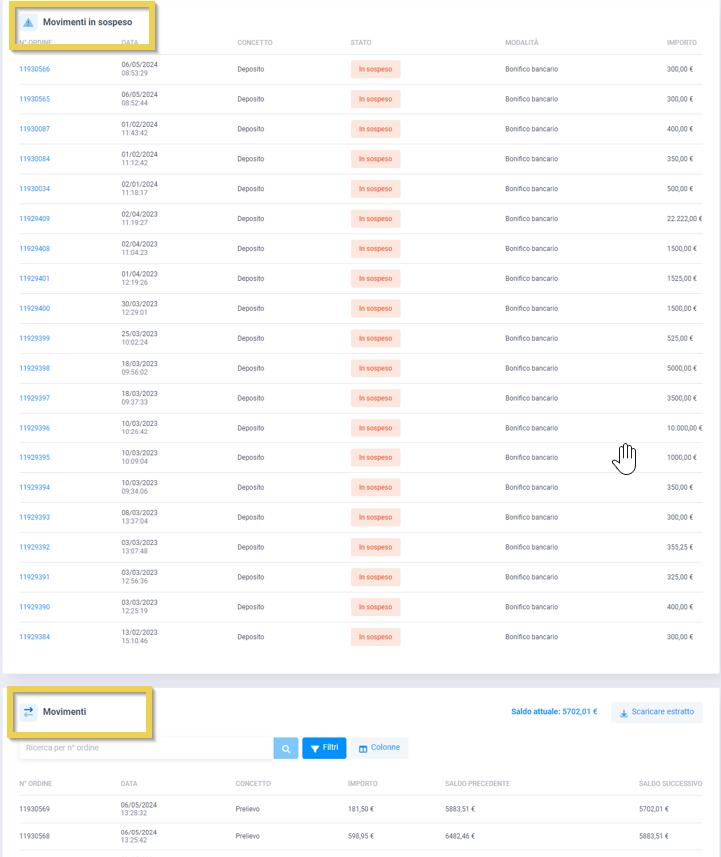Focus the Ricerca per n° ordine field

click(x=145, y=748)
